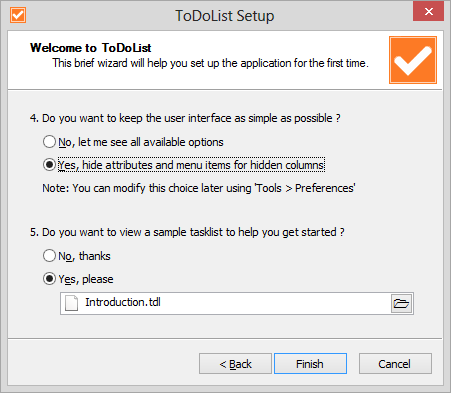The width and height of the screenshot is (451, 393).
Task: Click the 'ToDoList Setup' title bar text
Action: click(x=225, y=16)
